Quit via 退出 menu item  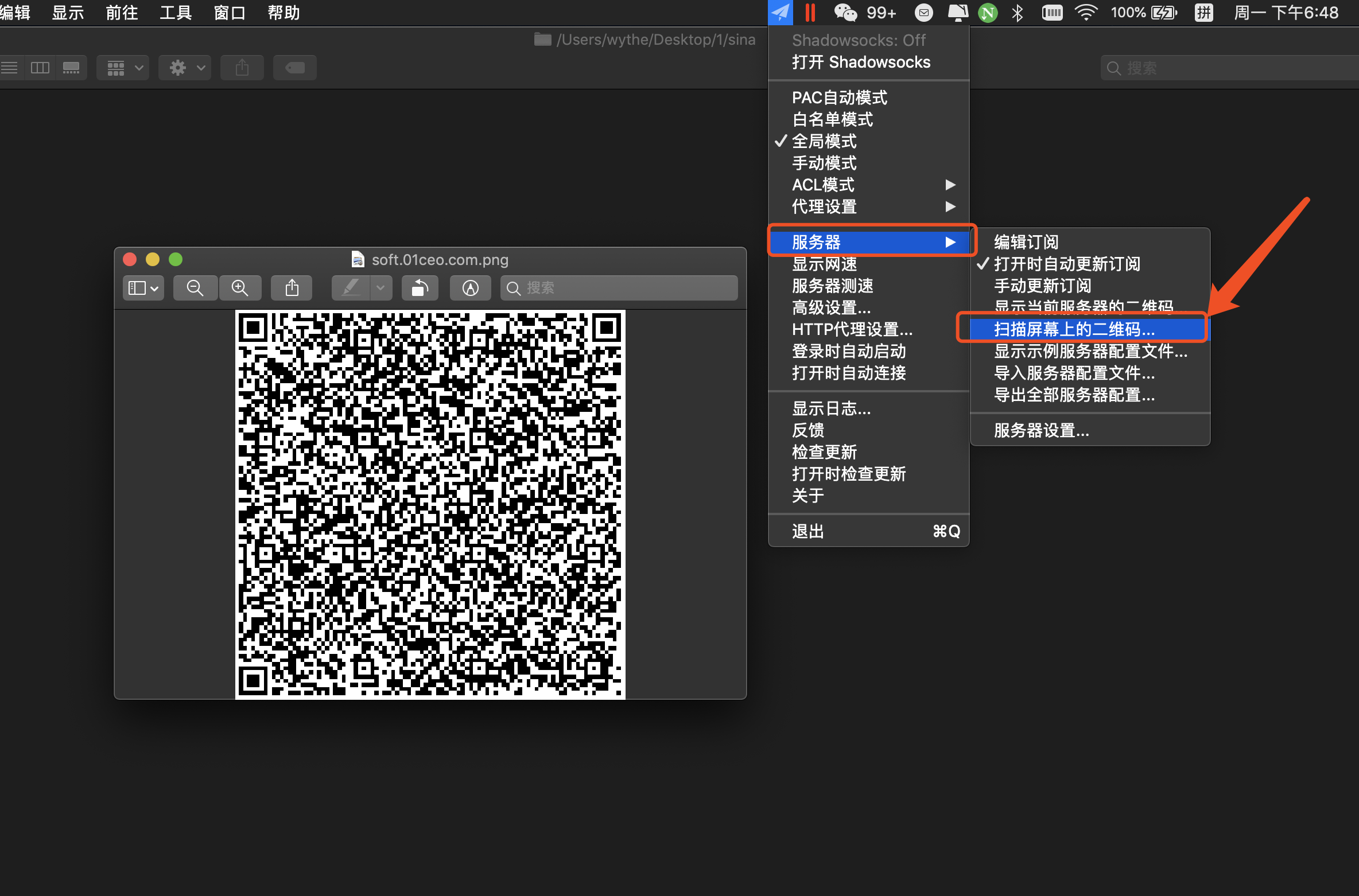869,531
